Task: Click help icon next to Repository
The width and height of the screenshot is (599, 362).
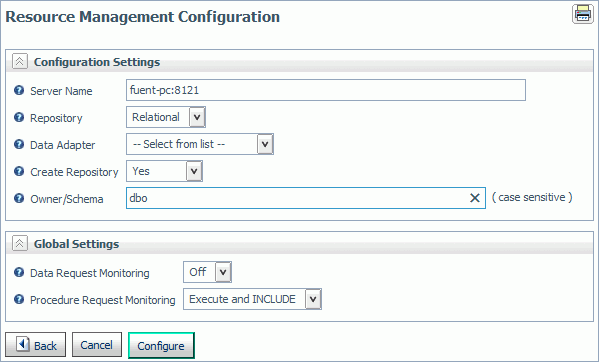Action: tap(19, 117)
